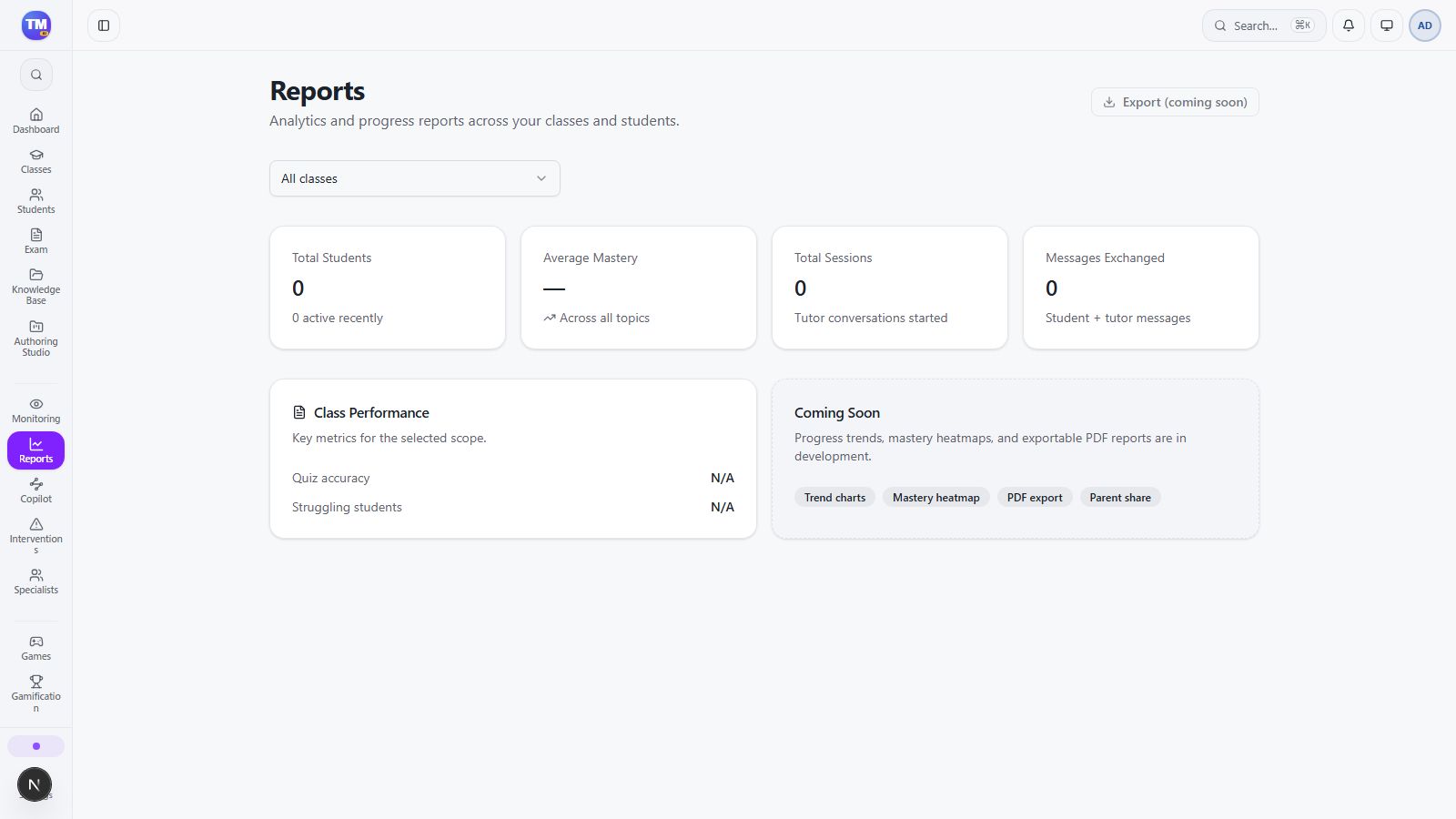Image resolution: width=1456 pixels, height=819 pixels.
Task: Open Copilot in sidebar
Action: pyautogui.click(x=36, y=490)
